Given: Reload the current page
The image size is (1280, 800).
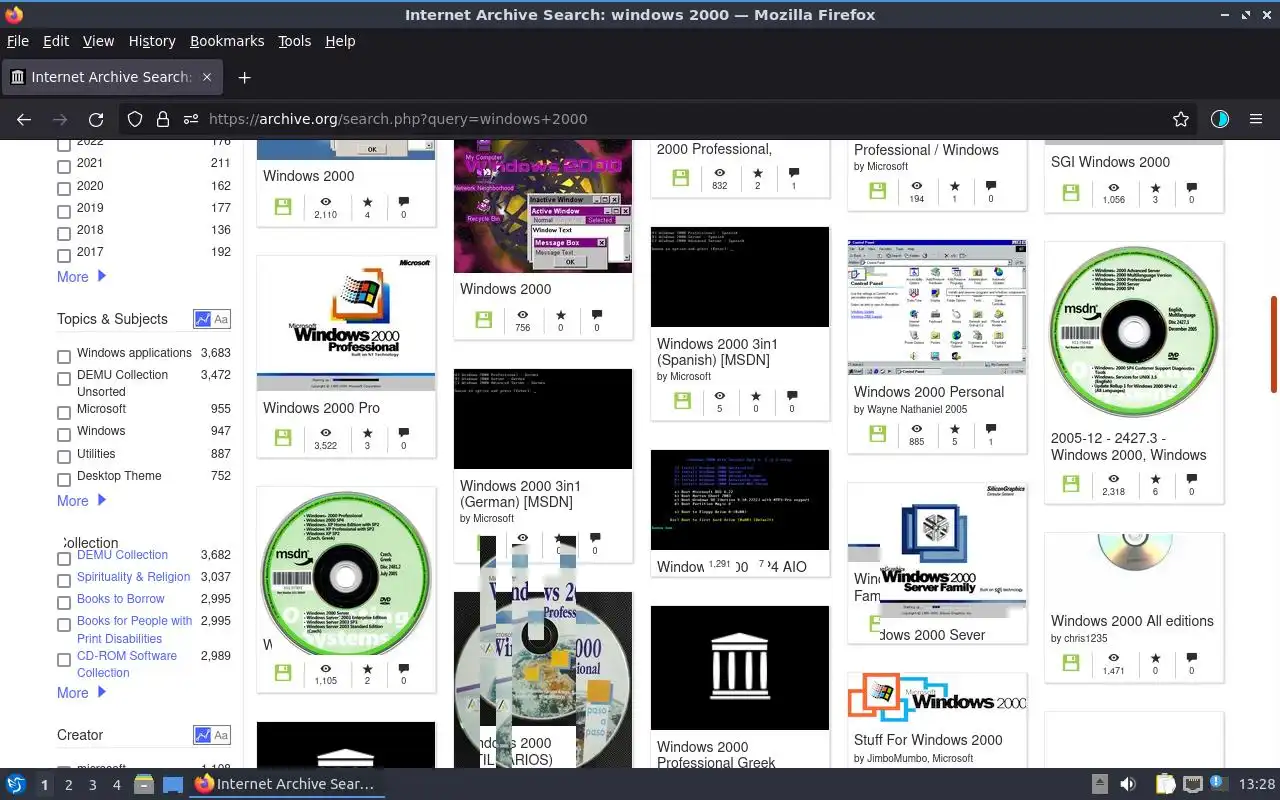Looking at the screenshot, I should (x=96, y=119).
